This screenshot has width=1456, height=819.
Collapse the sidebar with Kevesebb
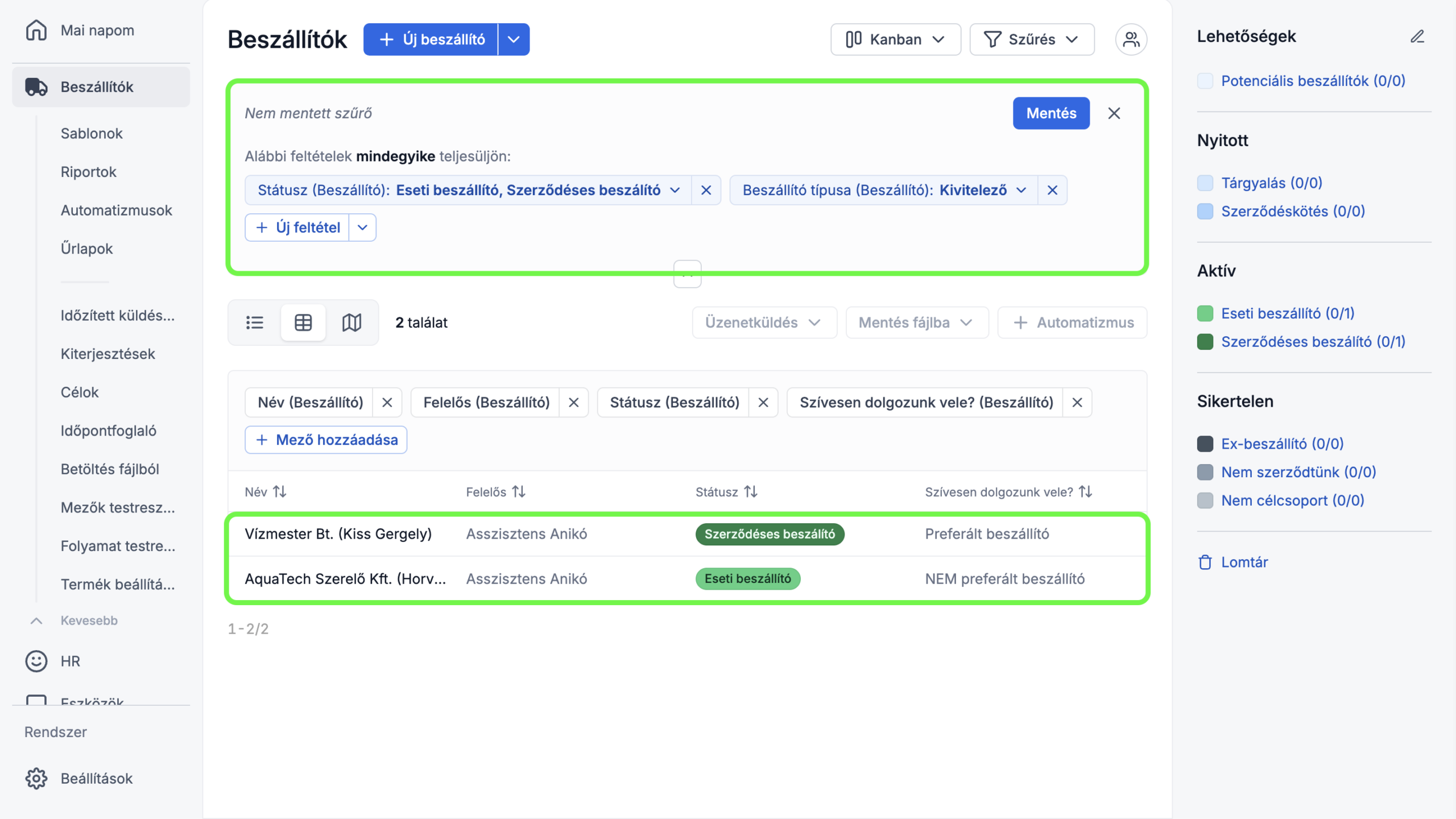88,621
